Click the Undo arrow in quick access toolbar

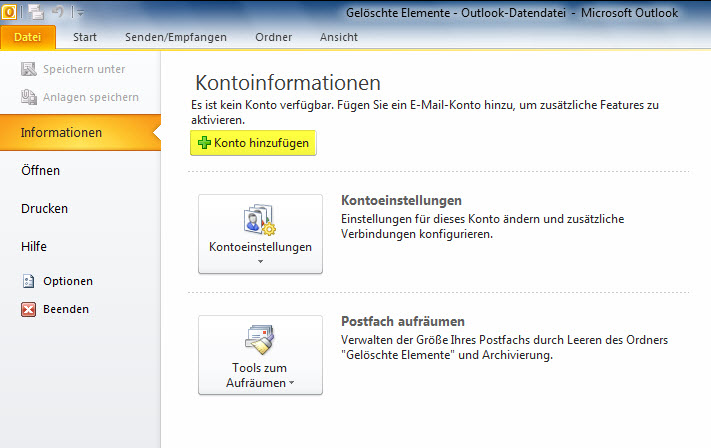point(59,13)
